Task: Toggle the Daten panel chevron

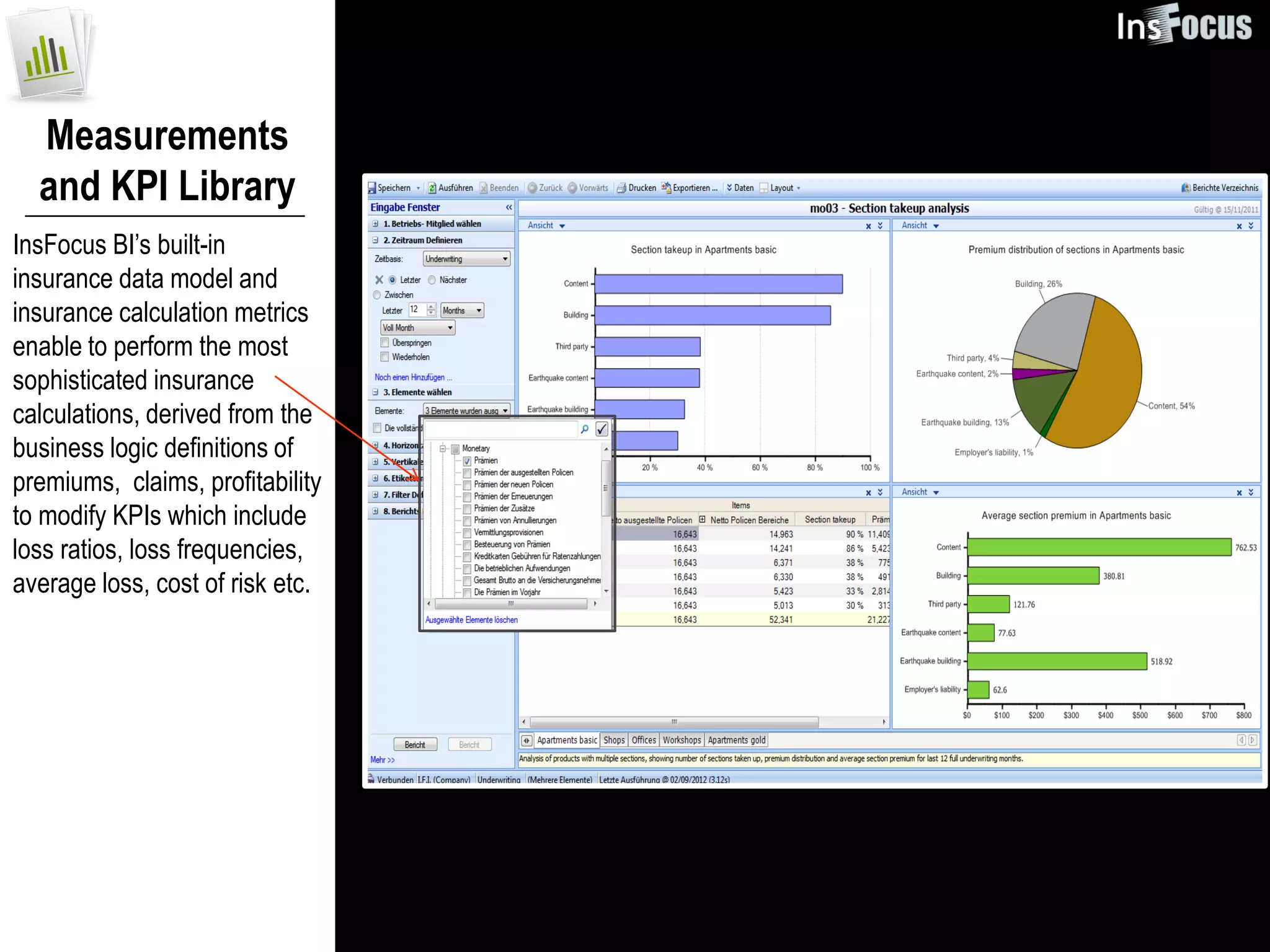Action: (x=729, y=188)
